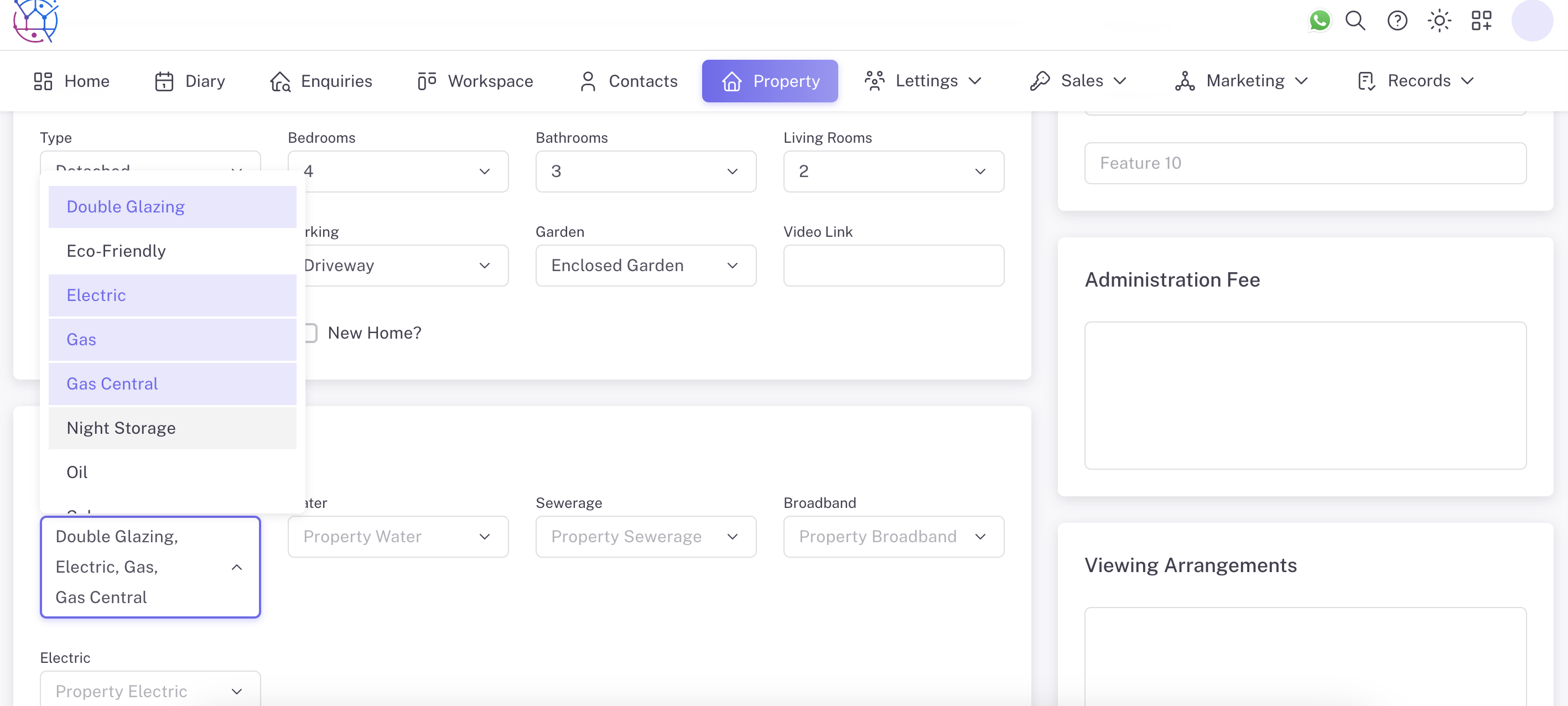Toggle light/dark theme sun icon
This screenshot has width=1568, height=706.
[1439, 20]
